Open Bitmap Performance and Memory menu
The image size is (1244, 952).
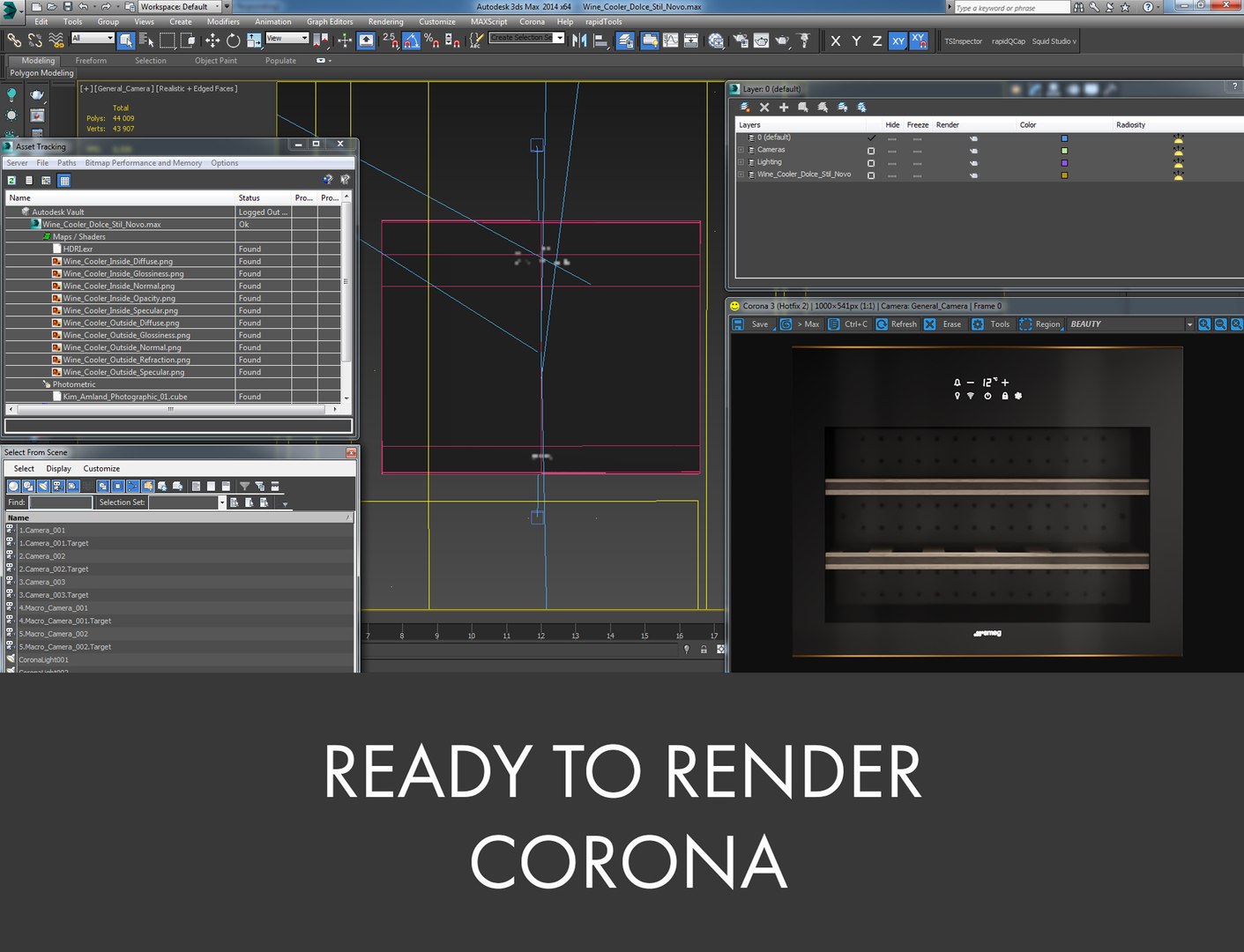click(144, 163)
